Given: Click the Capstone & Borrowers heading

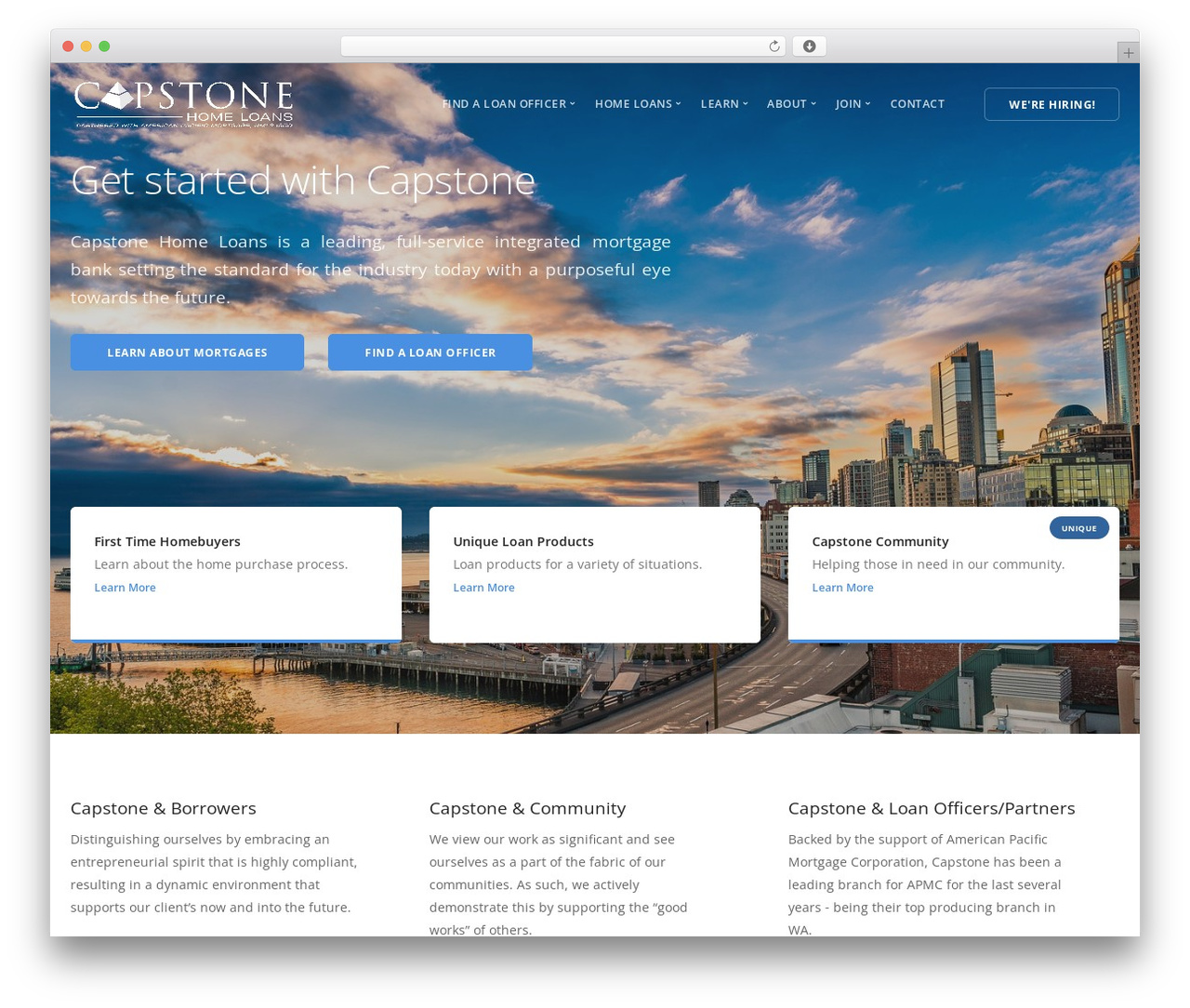Looking at the screenshot, I should tap(164, 808).
